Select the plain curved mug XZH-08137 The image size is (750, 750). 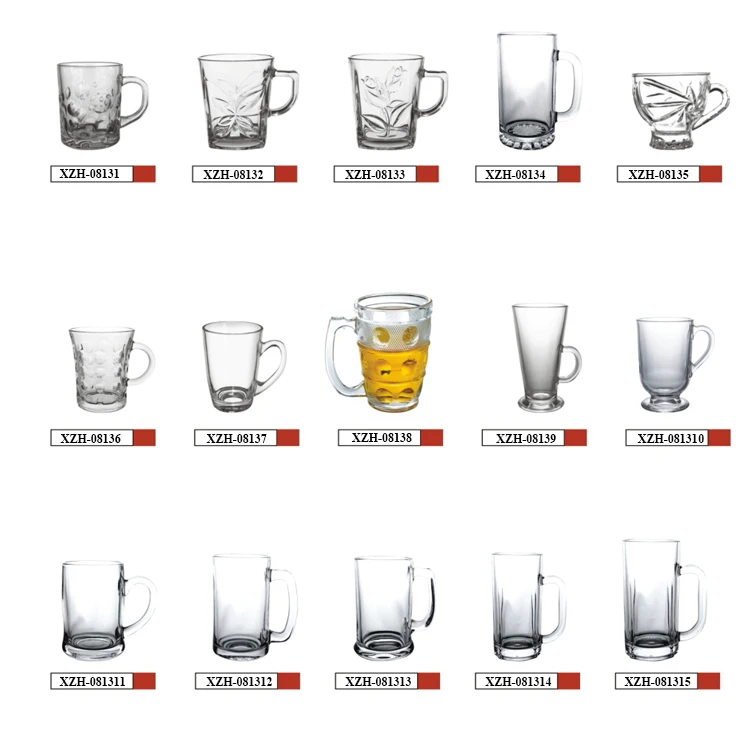point(244,367)
